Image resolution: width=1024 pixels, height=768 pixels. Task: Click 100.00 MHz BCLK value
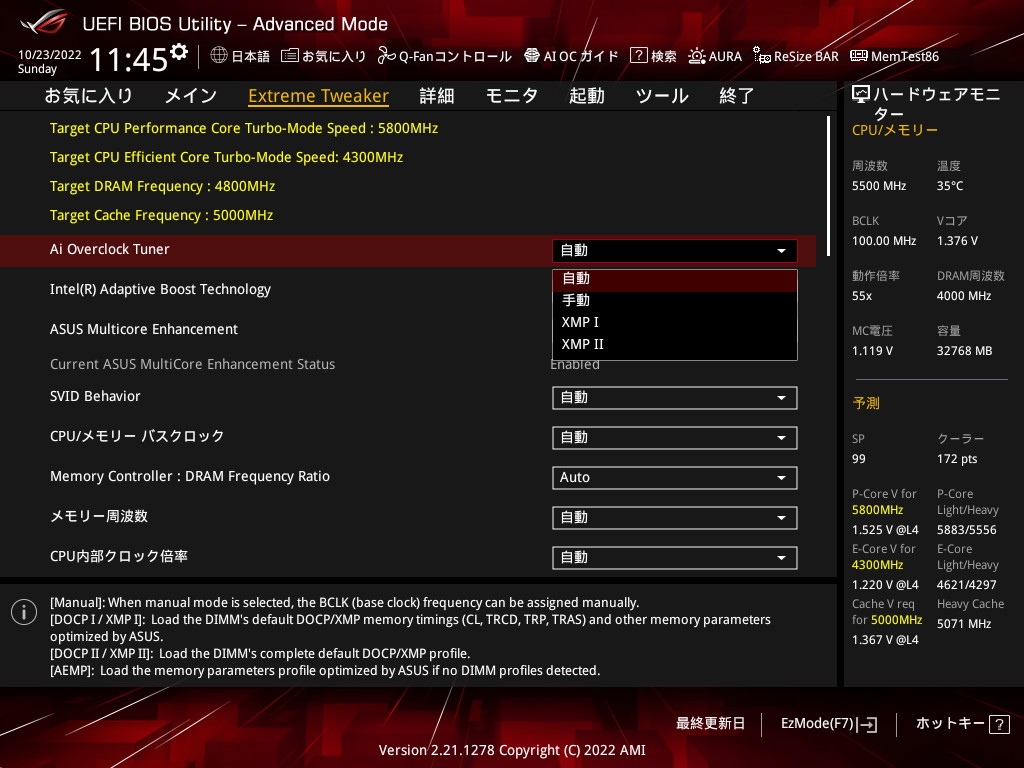coord(884,241)
